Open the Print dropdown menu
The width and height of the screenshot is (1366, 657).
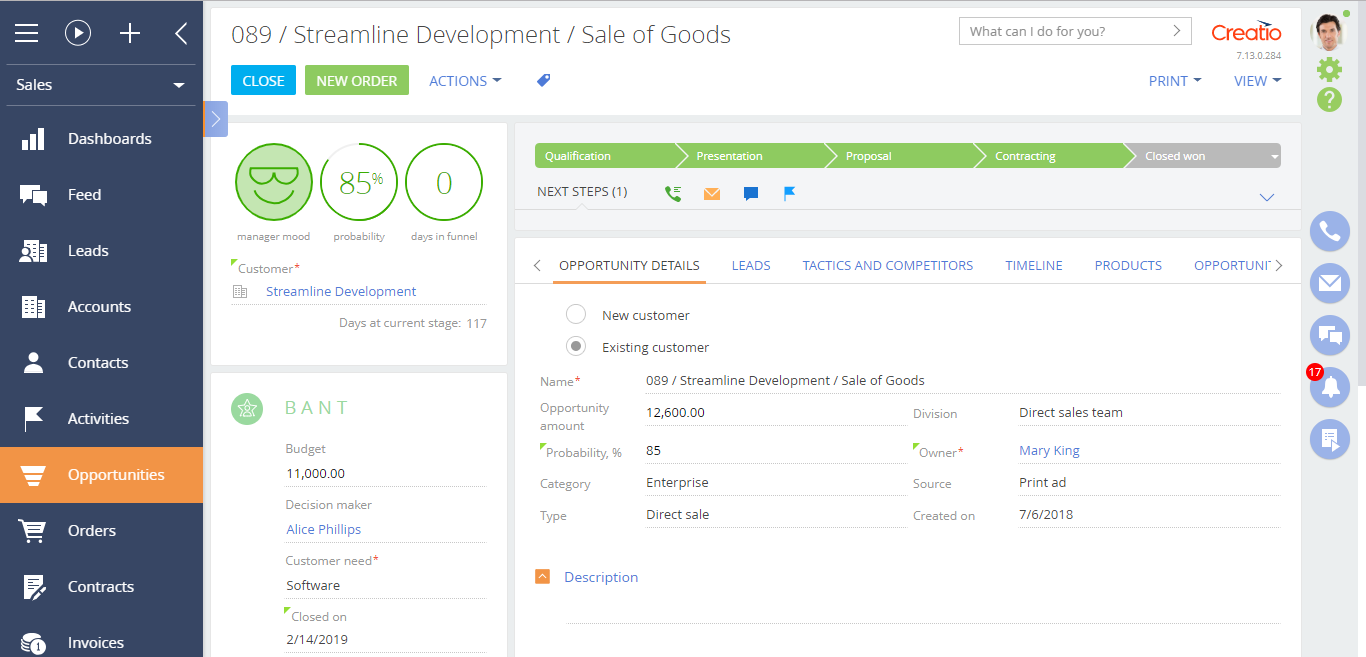(x=1175, y=81)
